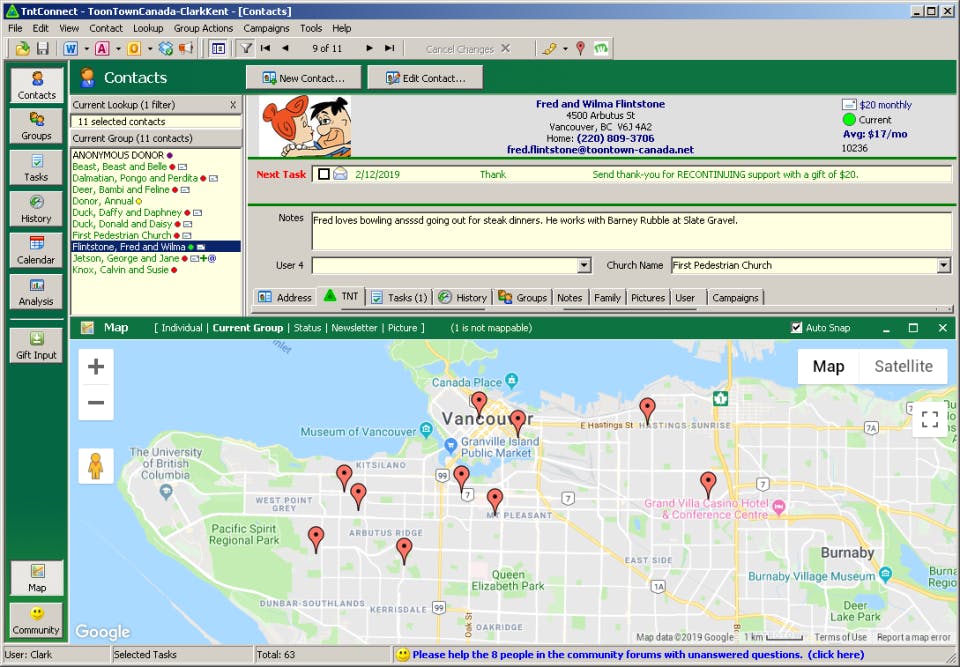Image resolution: width=960 pixels, height=667 pixels.
Task: Go to the previous contact record
Action: (285, 48)
